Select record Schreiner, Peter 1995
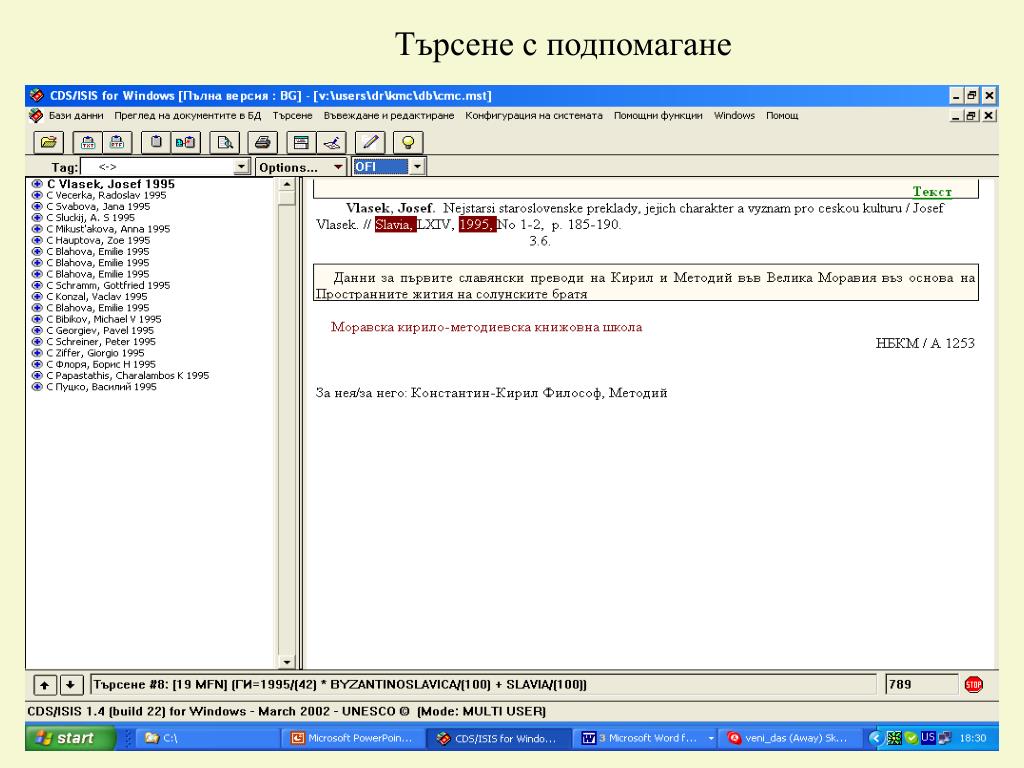This screenshot has height=768, width=1024. click(101, 342)
